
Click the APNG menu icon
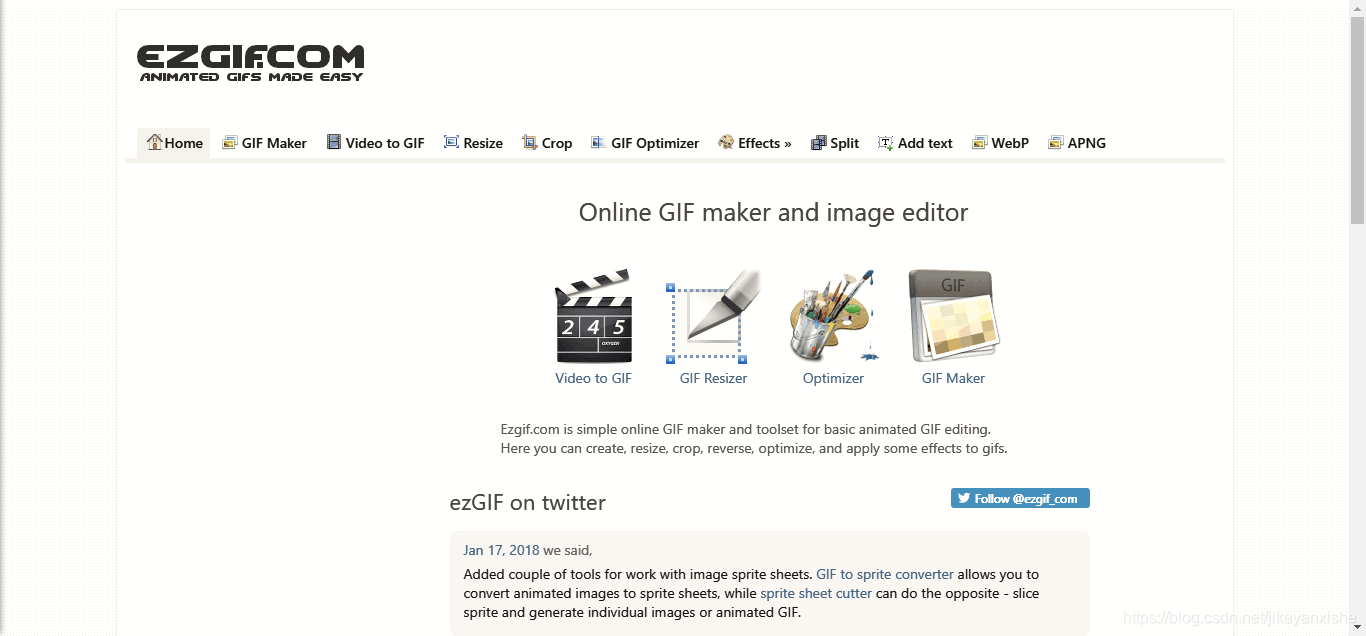(1055, 143)
